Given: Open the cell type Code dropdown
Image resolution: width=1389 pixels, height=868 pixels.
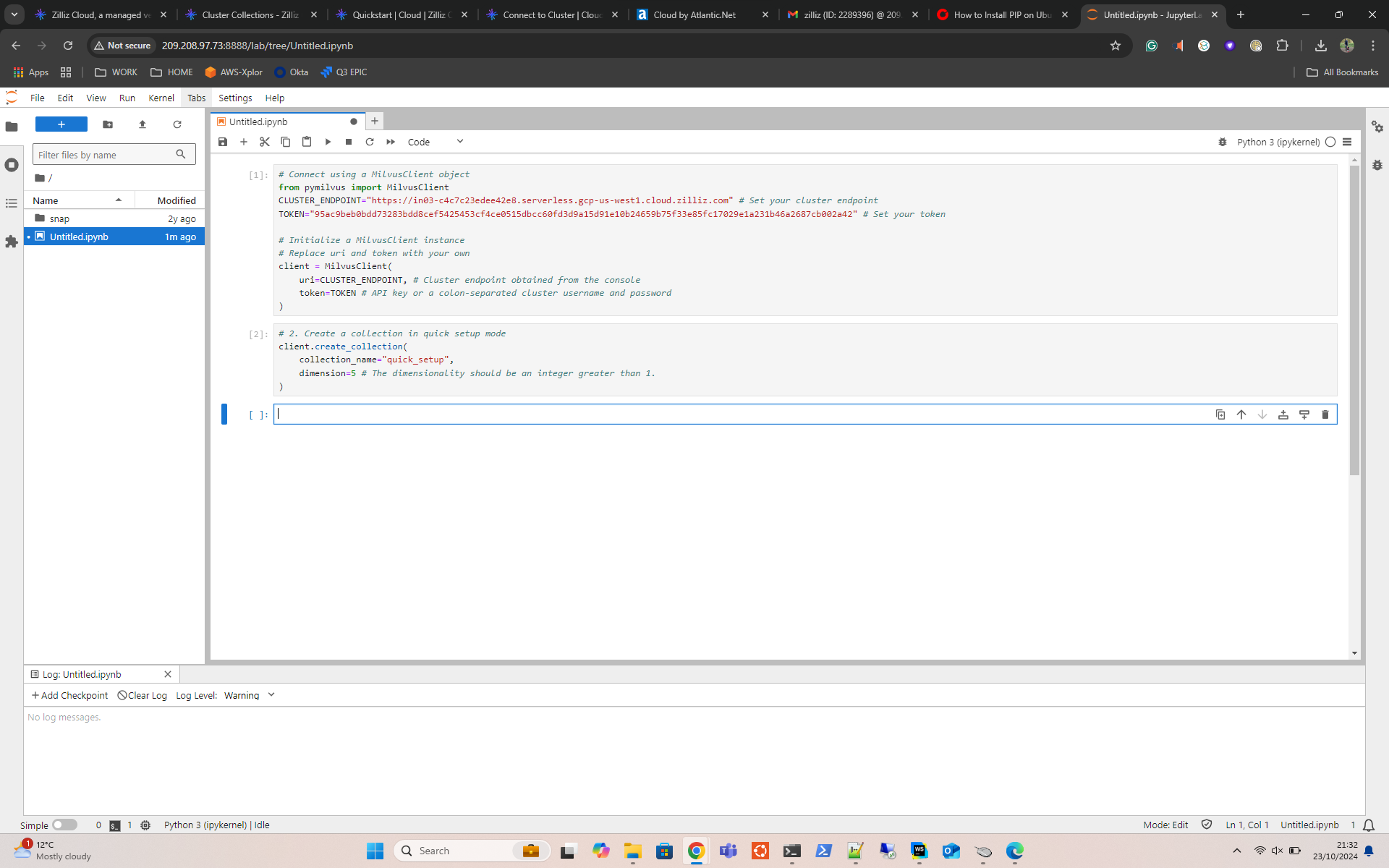Looking at the screenshot, I should (x=435, y=142).
